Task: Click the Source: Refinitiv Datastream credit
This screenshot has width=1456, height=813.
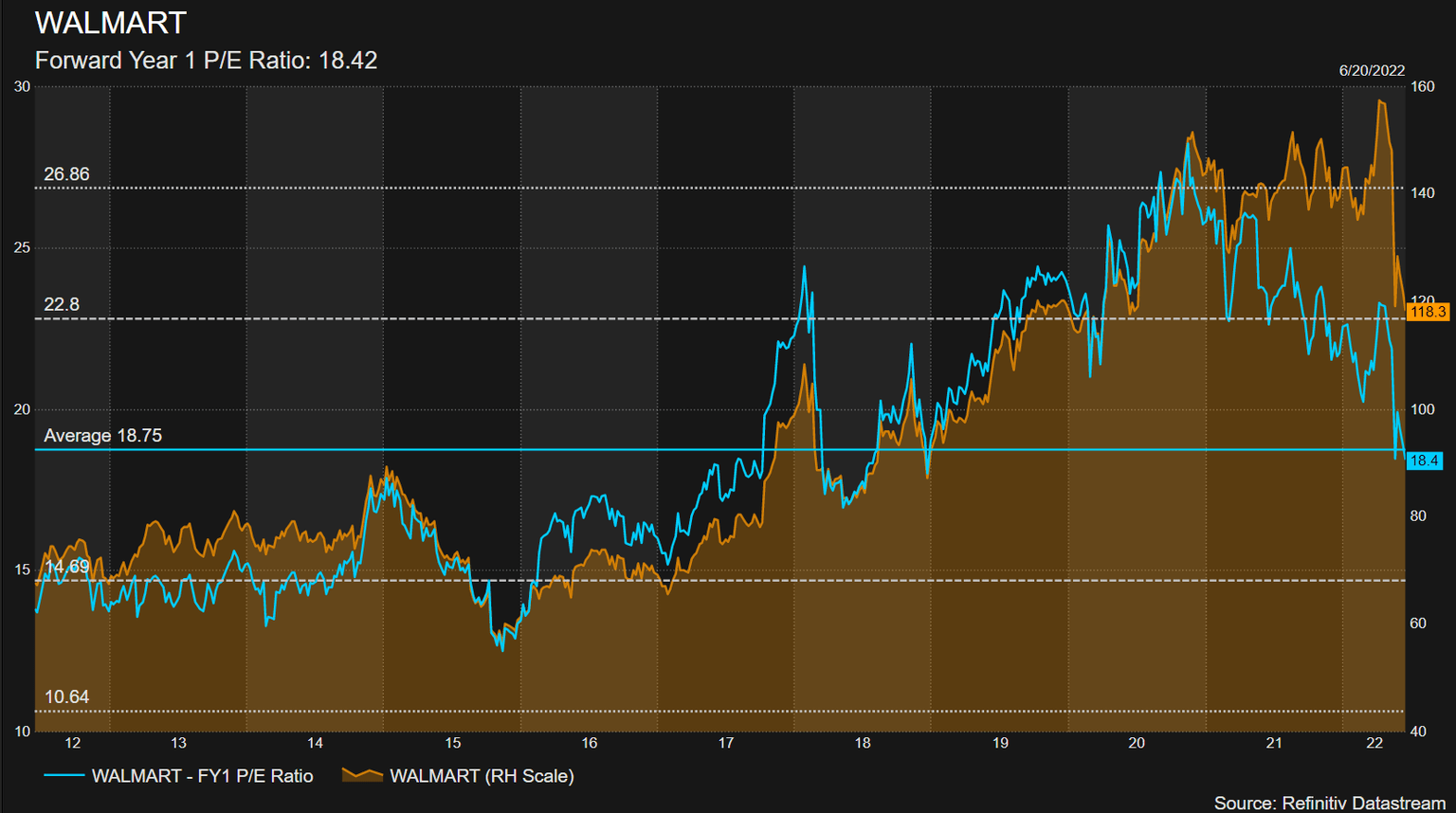Action: (x=1330, y=803)
